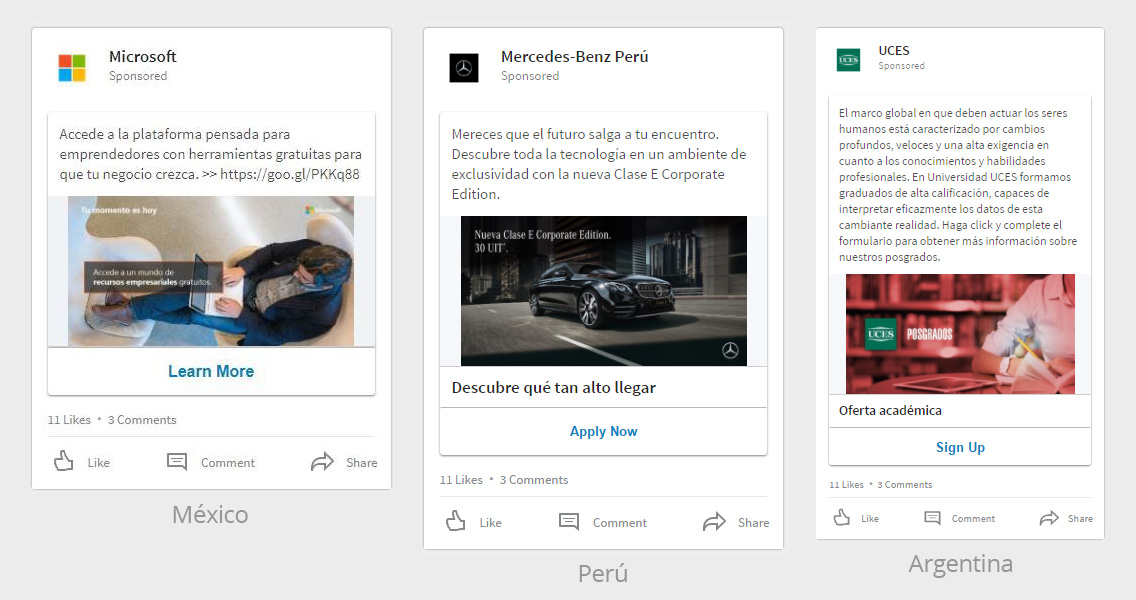Click the Comment icon on Microsoft ad

177,462
